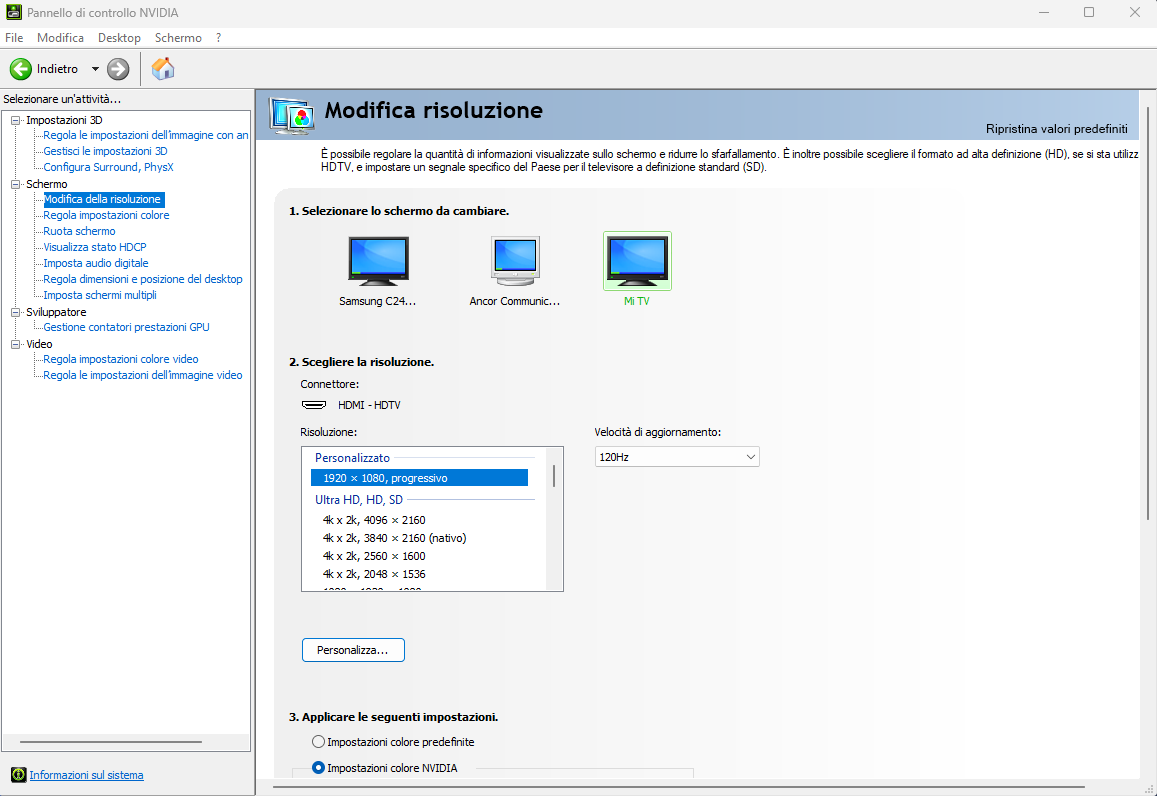
Task: Open Ruota schermo
Action: (80, 231)
